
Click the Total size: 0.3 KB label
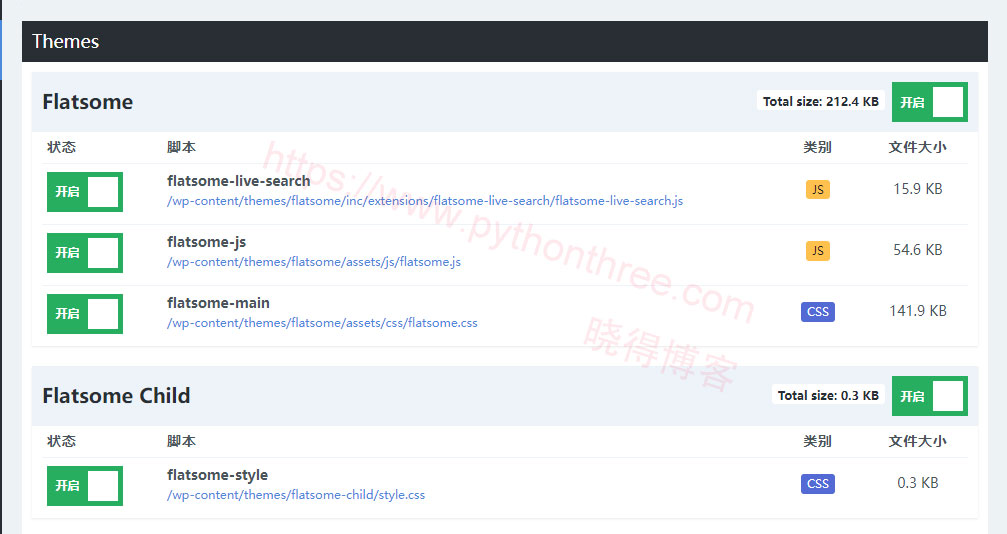click(x=828, y=395)
